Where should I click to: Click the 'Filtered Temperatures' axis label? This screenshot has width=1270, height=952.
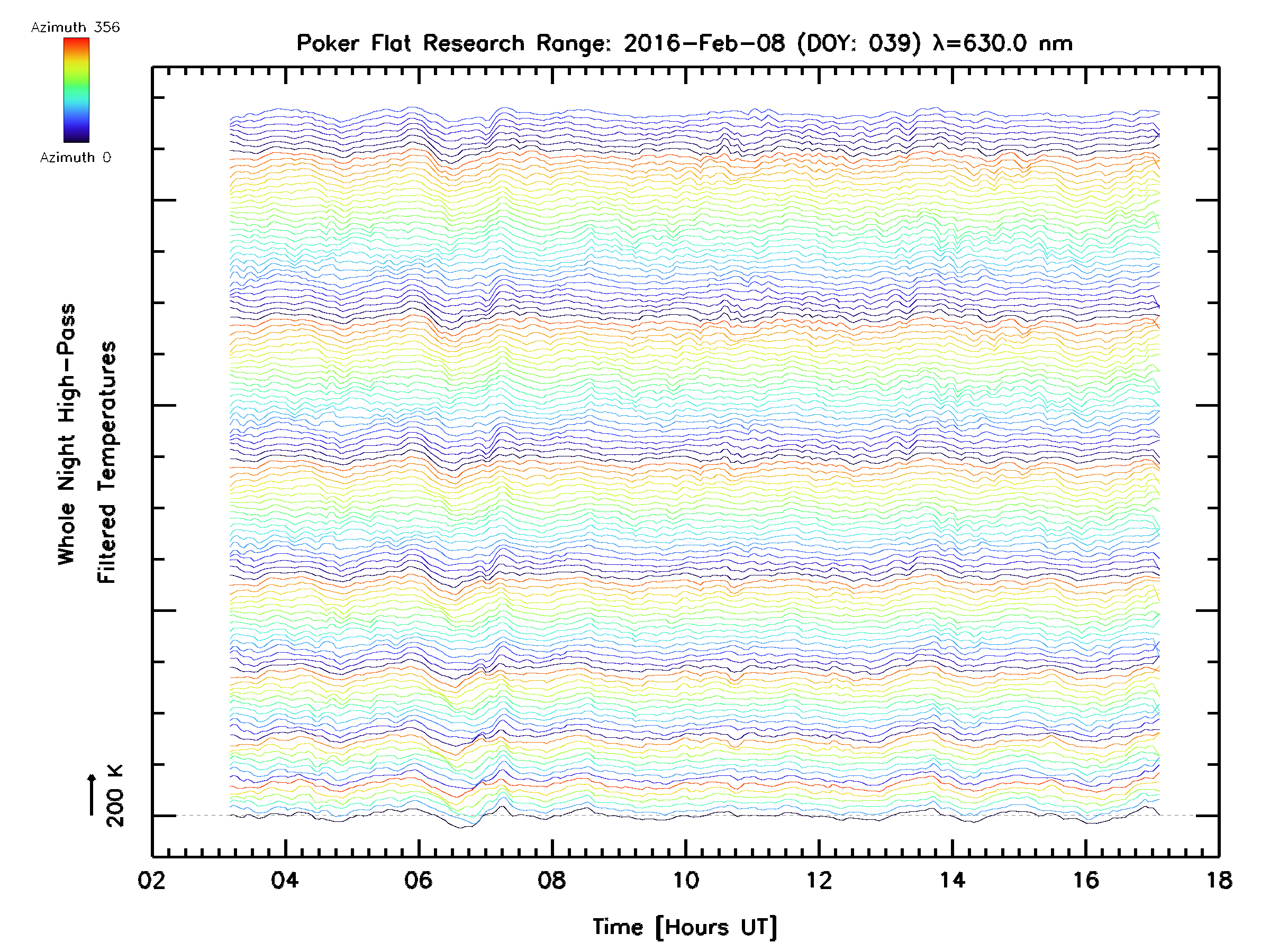click(106, 462)
